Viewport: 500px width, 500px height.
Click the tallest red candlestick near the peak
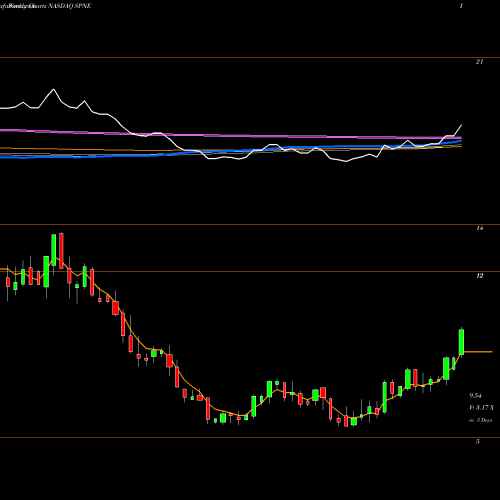(61, 251)
